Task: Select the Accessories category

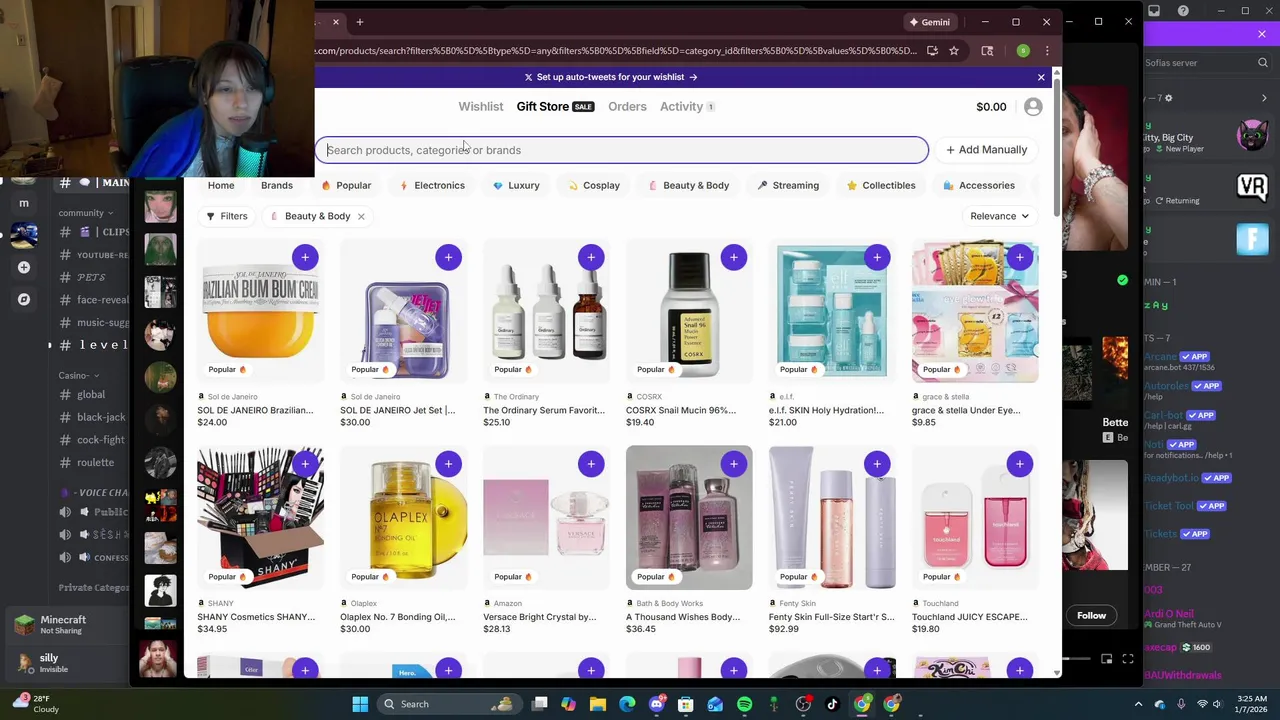Action: 979,185
